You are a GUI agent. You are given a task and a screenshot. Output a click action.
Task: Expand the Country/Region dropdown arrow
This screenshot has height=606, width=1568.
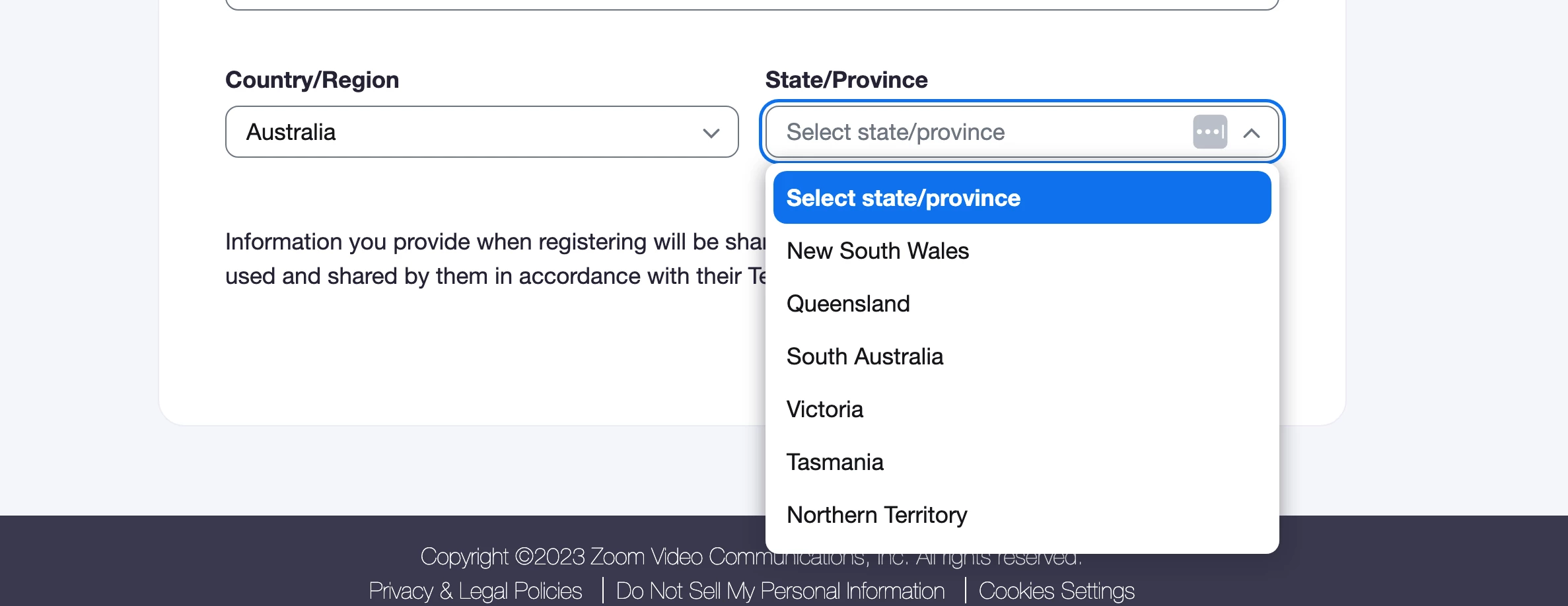pyautogui.click(x=711, y=133)
